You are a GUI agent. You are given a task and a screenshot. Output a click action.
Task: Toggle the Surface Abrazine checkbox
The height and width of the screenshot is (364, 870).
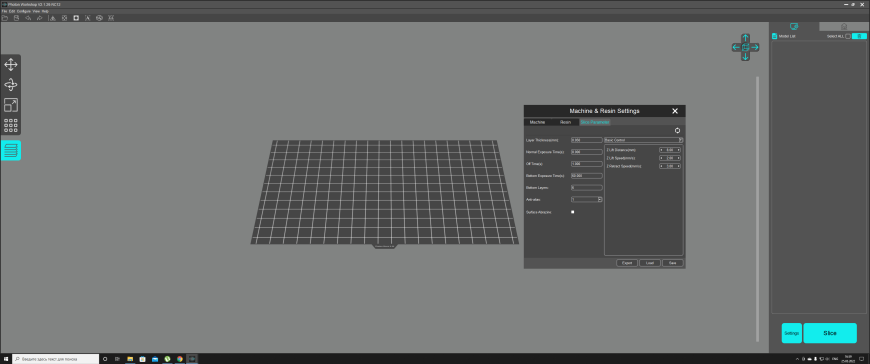pos(573,212)
